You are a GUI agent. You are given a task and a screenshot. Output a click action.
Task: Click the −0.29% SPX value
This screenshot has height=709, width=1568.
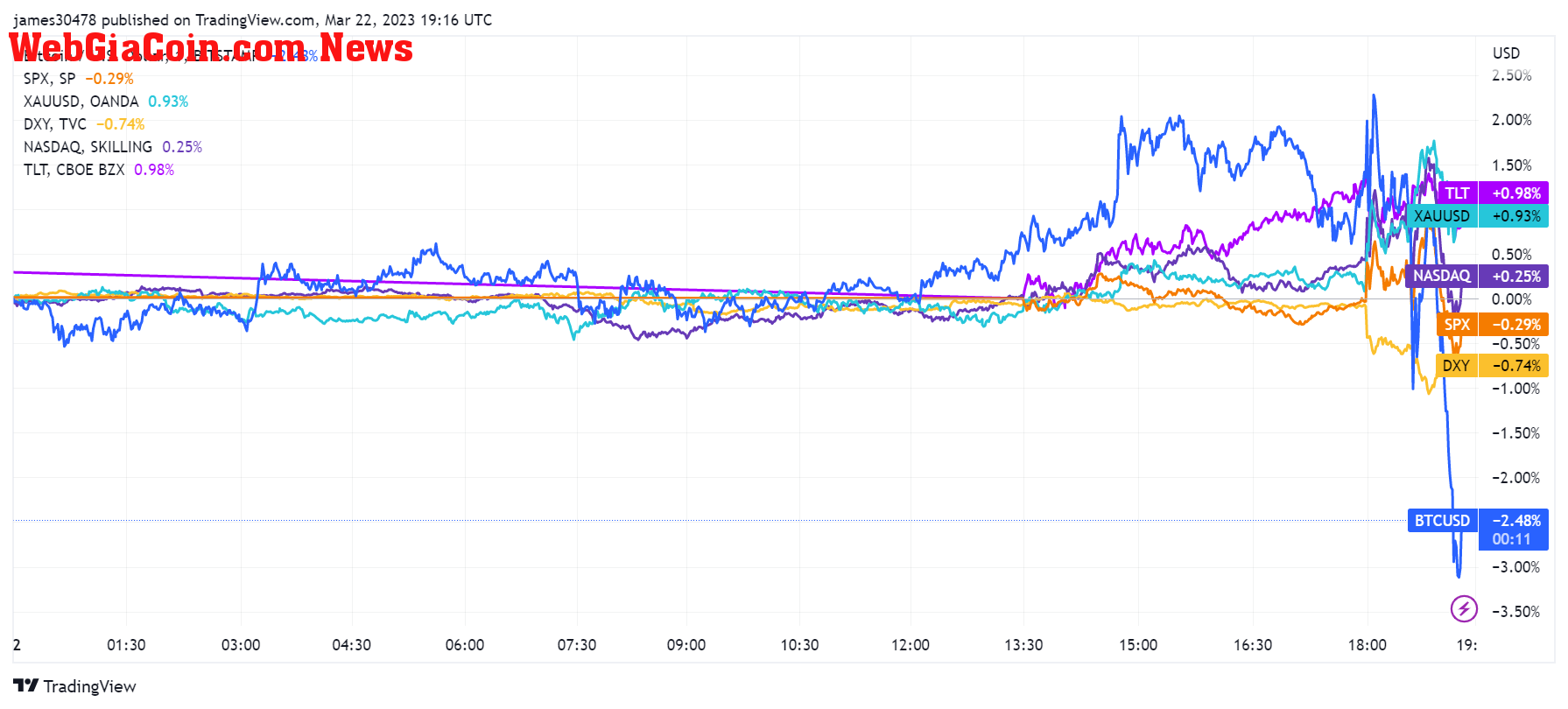pos(1514,325)
